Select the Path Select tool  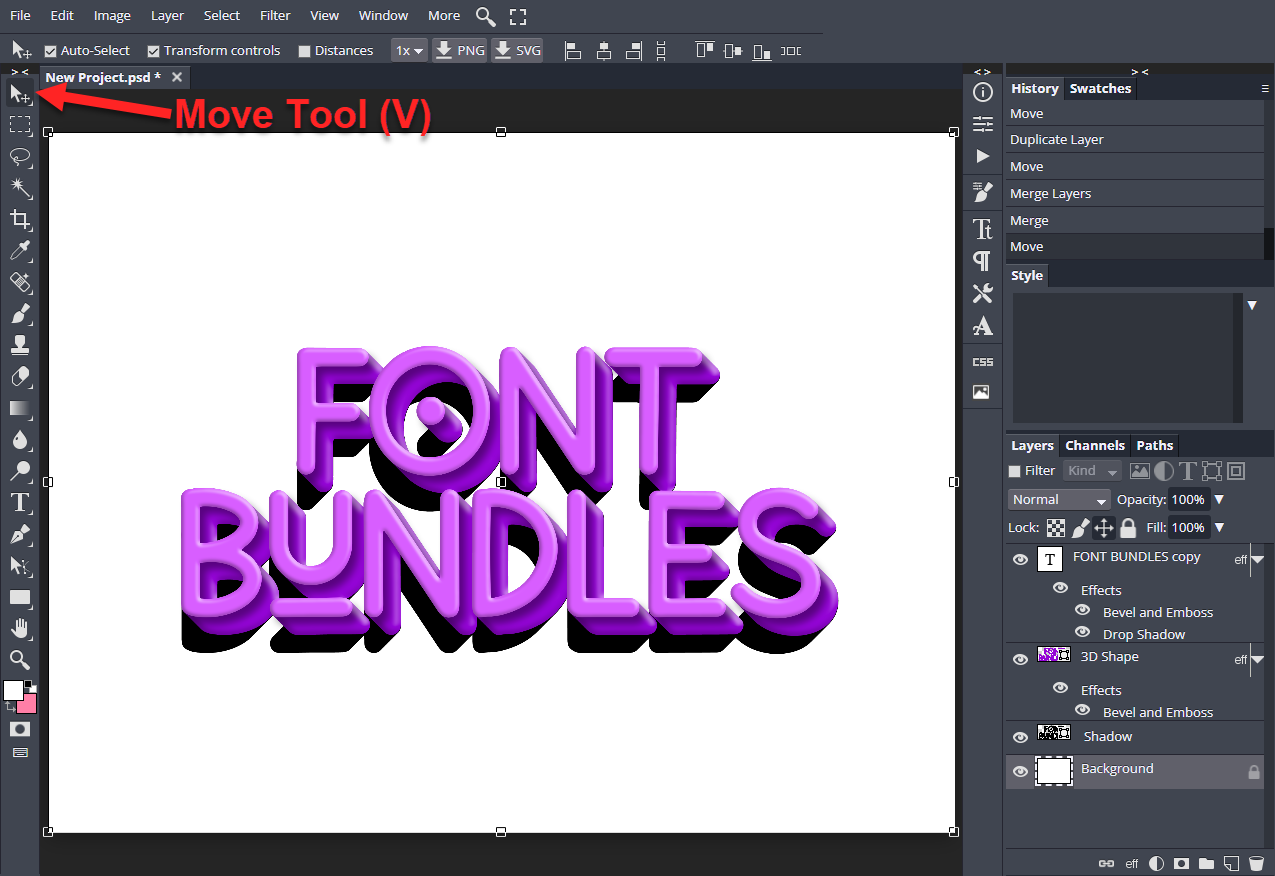tap(19, 566)
